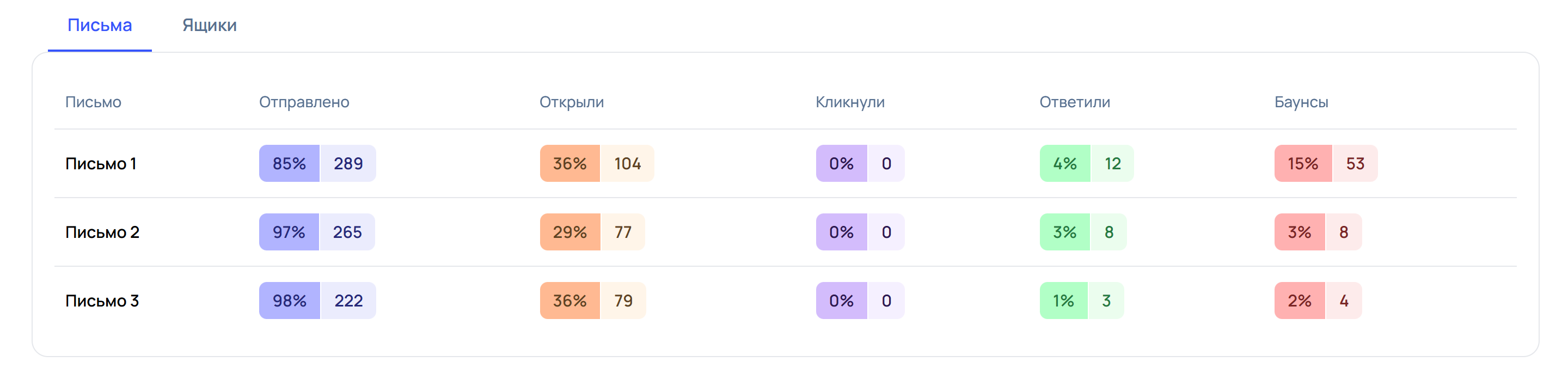Switch to the Ящики tab
The height and width of the screenshot is (380, 1568).
pyautogui.click(x=210, y=25)
